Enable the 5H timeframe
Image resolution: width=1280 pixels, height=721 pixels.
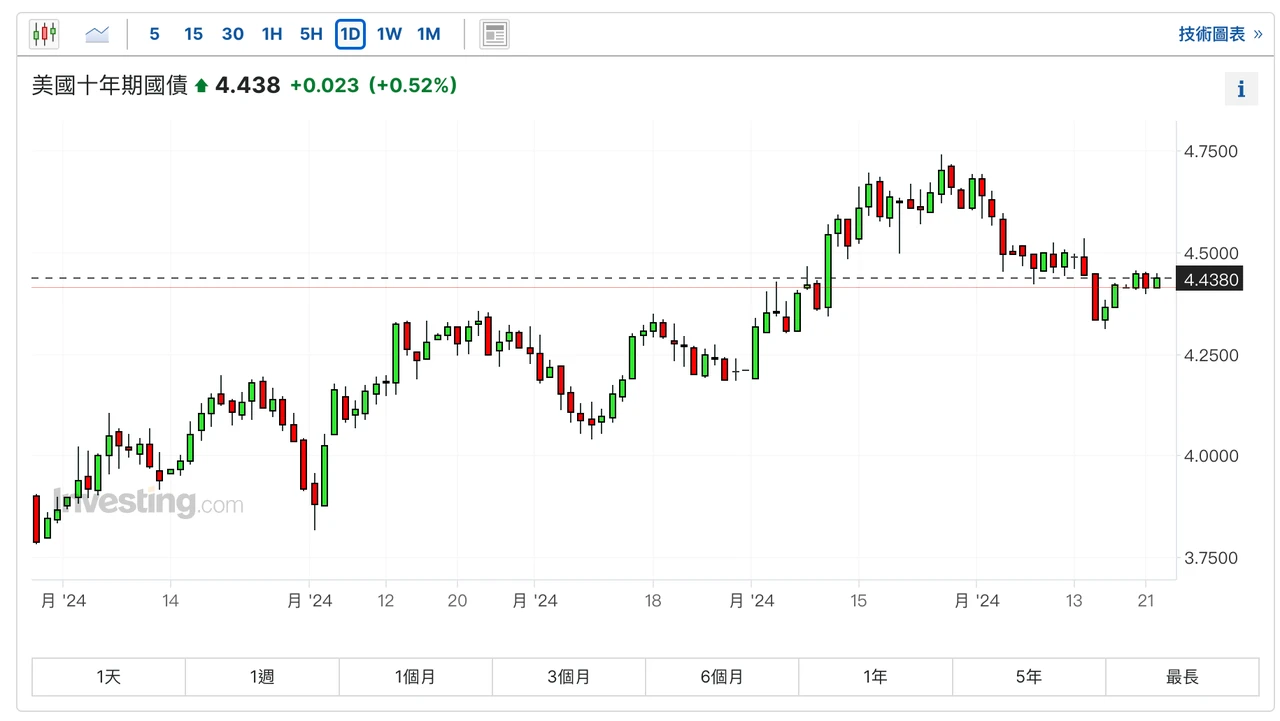(311, 33)
